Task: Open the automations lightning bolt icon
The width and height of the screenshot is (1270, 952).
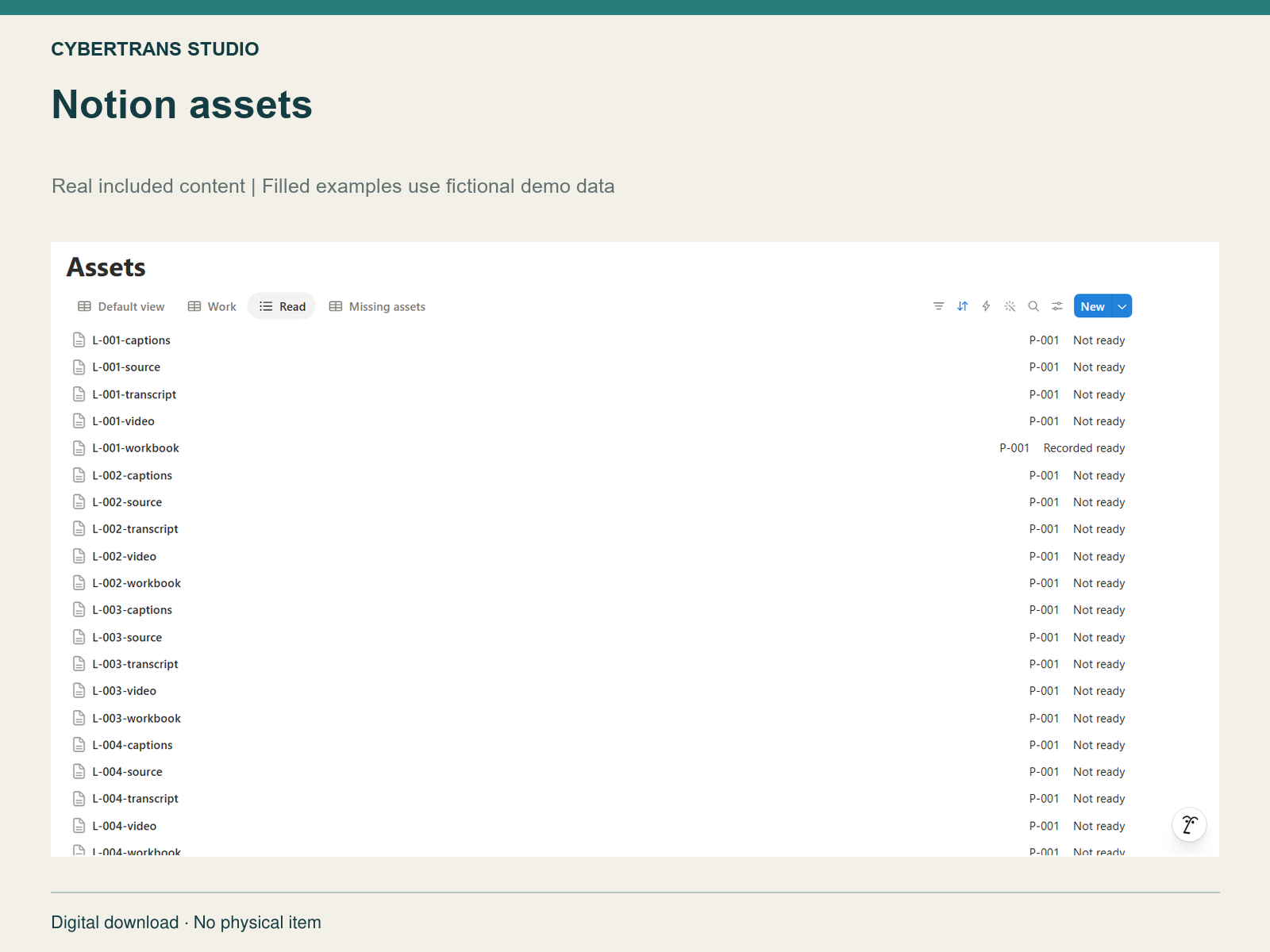Action: [986, 306]
